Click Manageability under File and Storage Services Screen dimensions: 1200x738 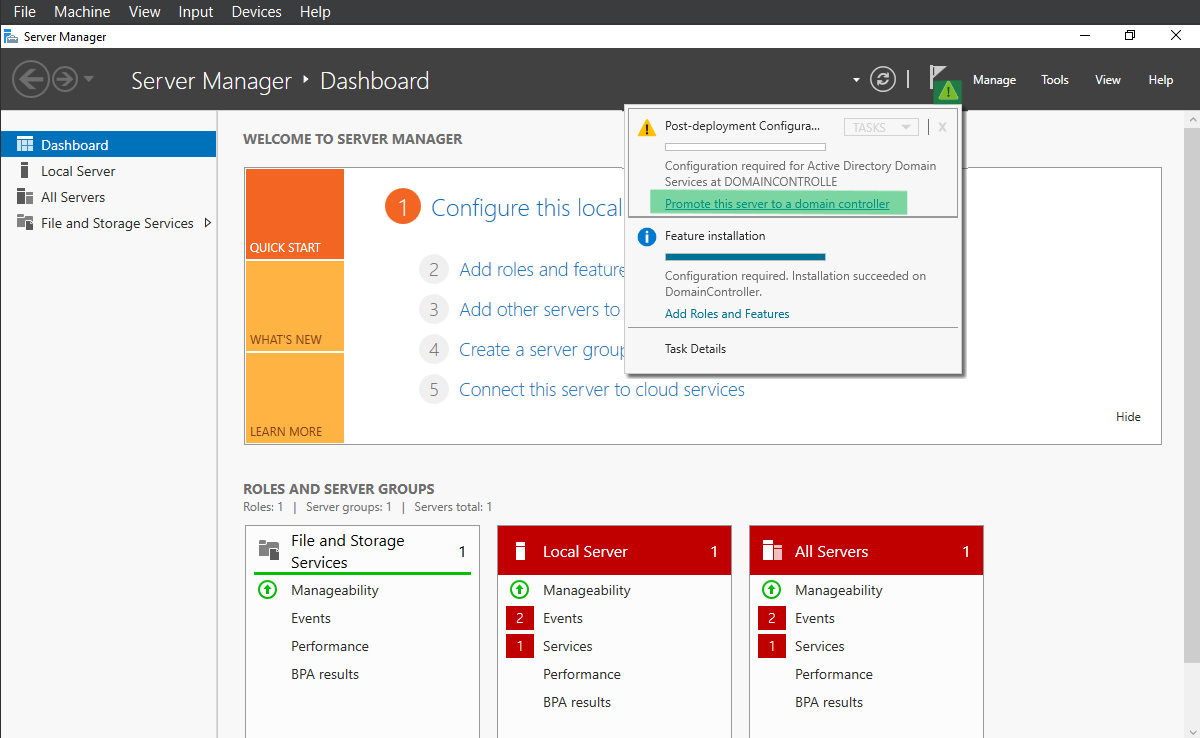coord(335,590)
